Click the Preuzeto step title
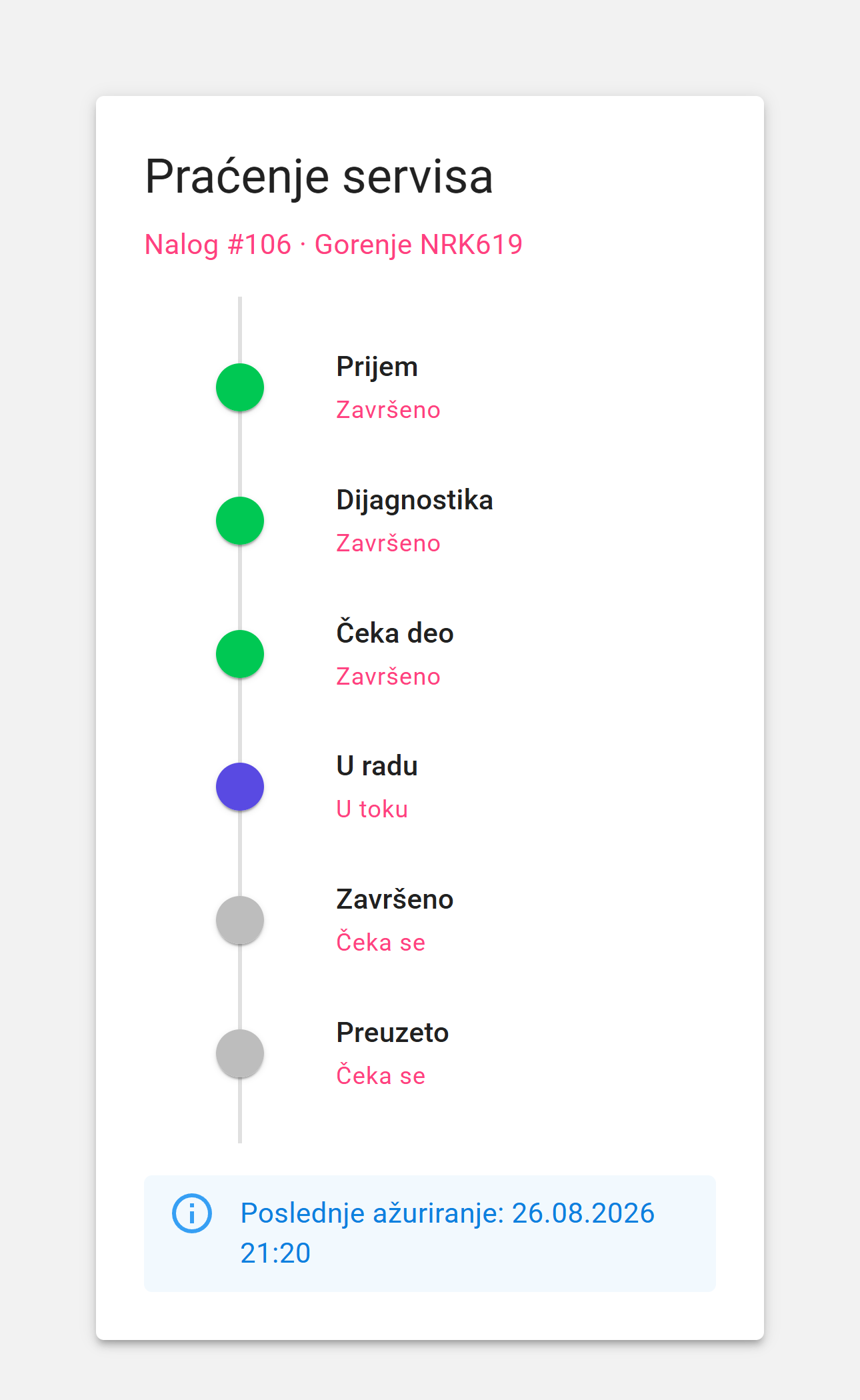860x1400 pixels. click(393, 1033)
